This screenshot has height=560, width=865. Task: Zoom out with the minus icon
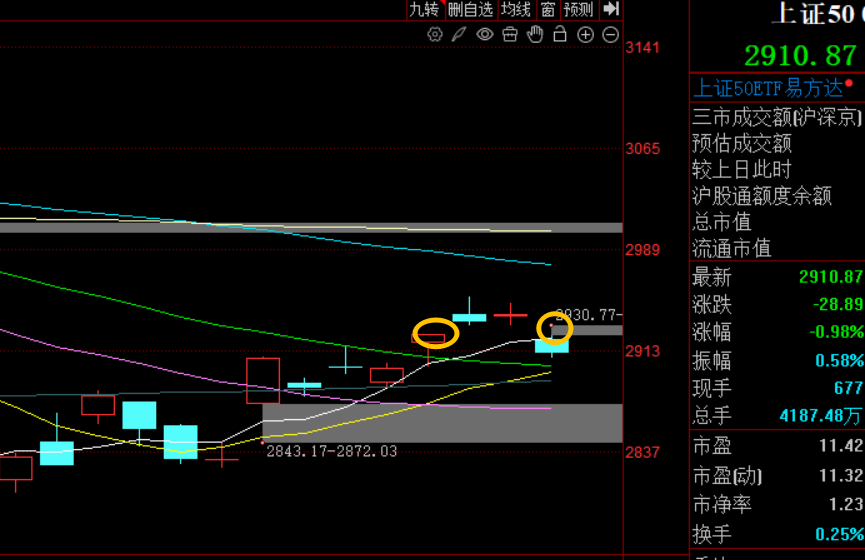pos(610,35)
